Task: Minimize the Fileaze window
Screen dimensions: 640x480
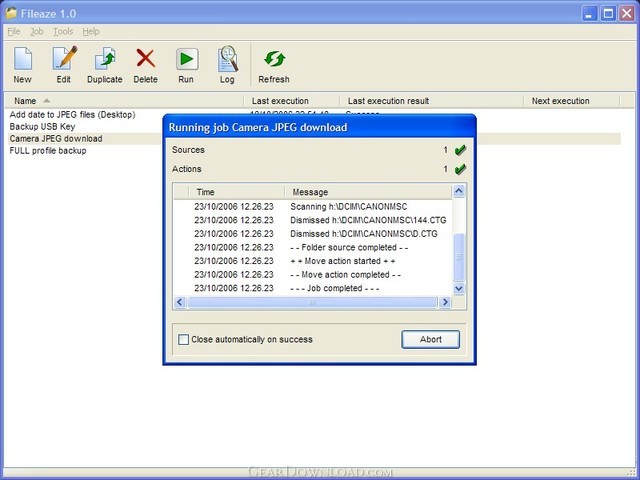Action: coord(589,13)
